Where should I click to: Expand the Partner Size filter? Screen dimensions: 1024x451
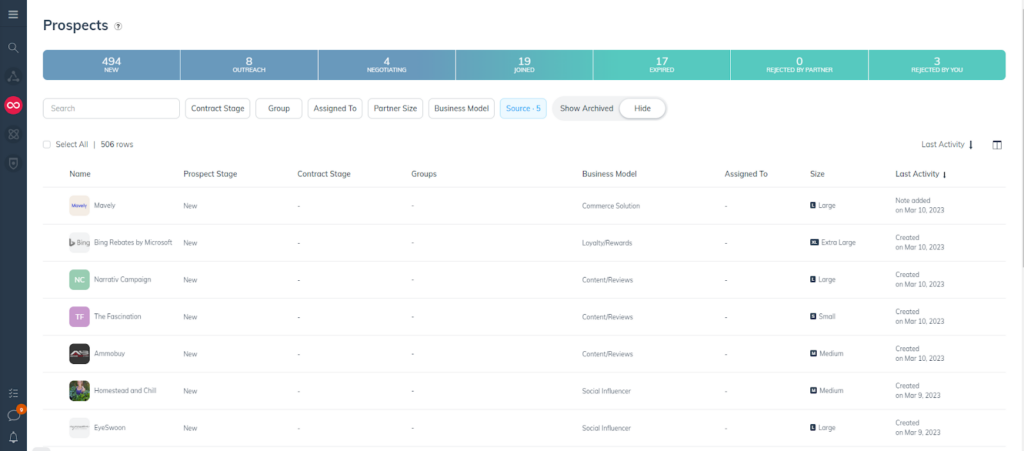pyautogui.click(x=395, y=108)
